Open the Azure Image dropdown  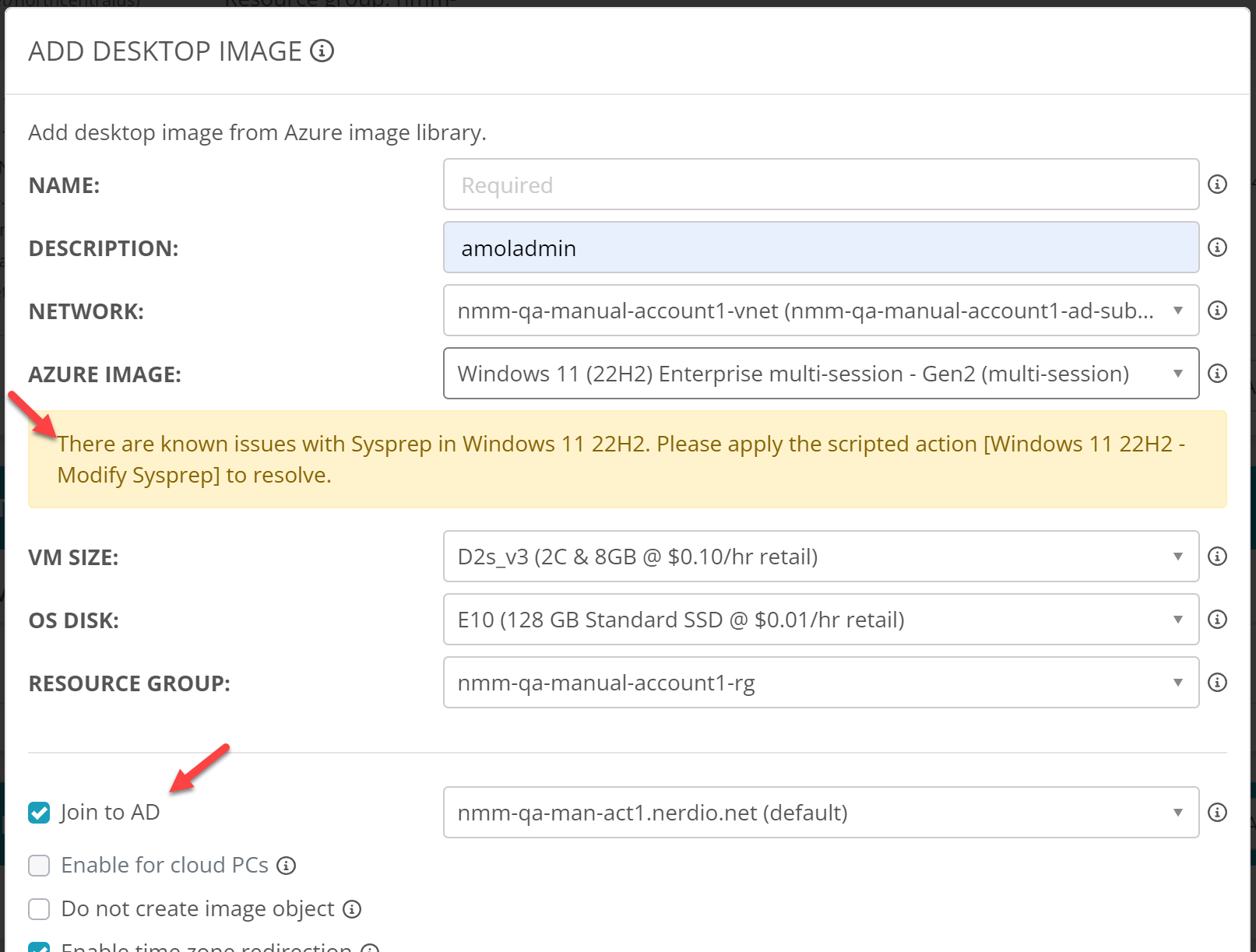point(820,374)
